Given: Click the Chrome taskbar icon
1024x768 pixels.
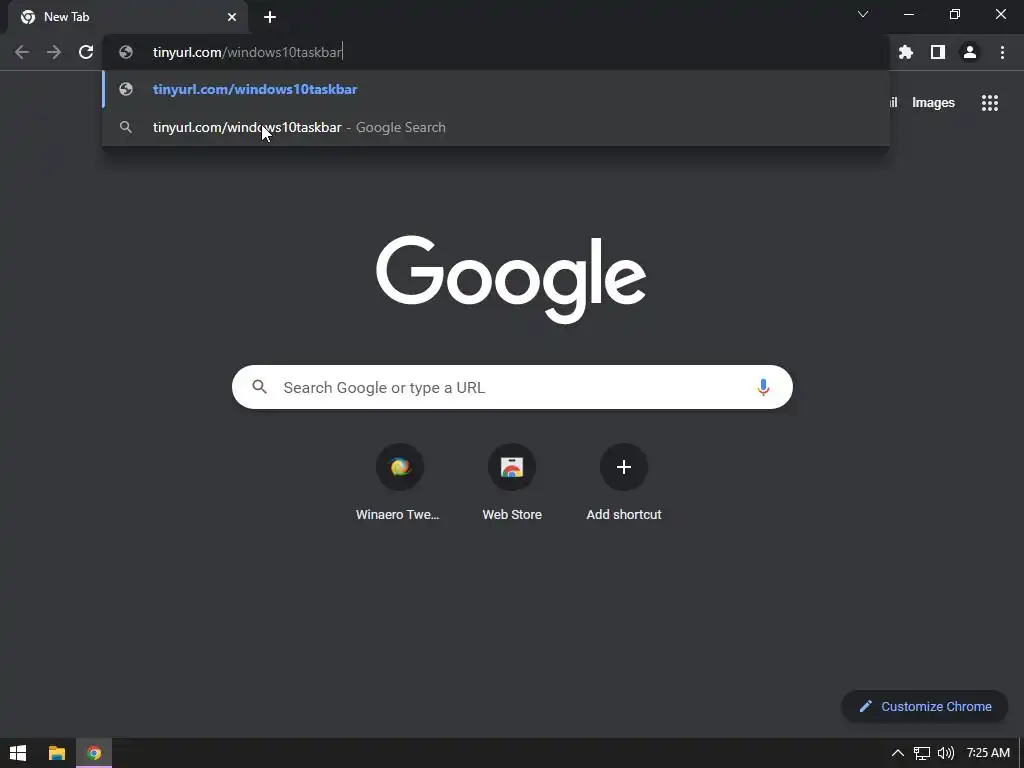Looking at the screenshot, I should tap(94, 753).
